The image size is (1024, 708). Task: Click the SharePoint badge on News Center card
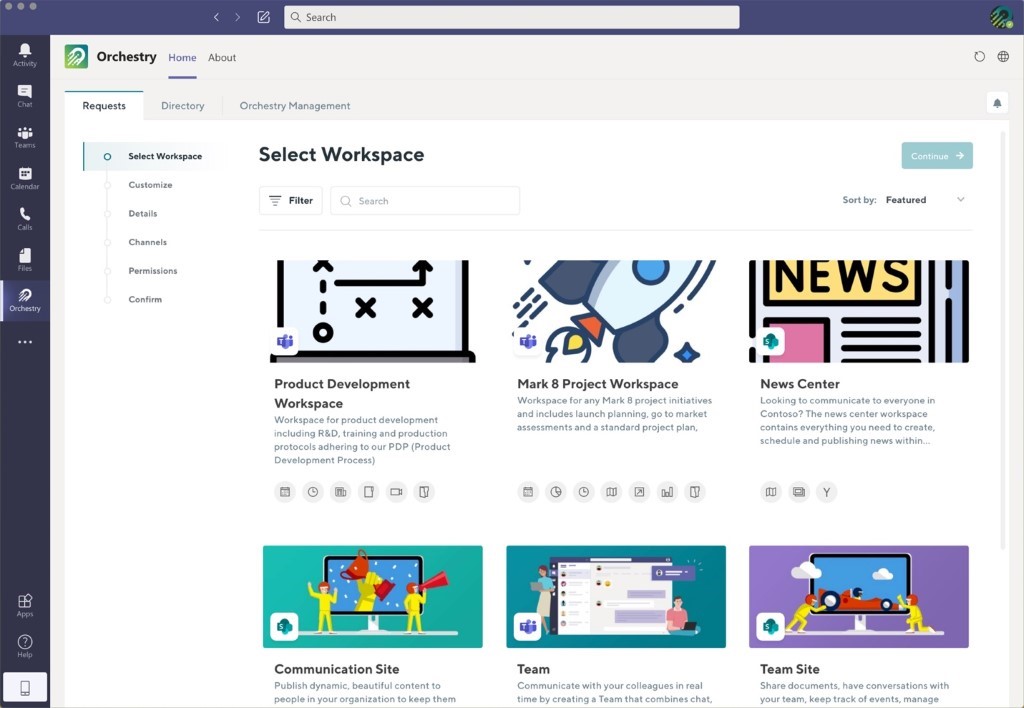[x=771, y=341]
